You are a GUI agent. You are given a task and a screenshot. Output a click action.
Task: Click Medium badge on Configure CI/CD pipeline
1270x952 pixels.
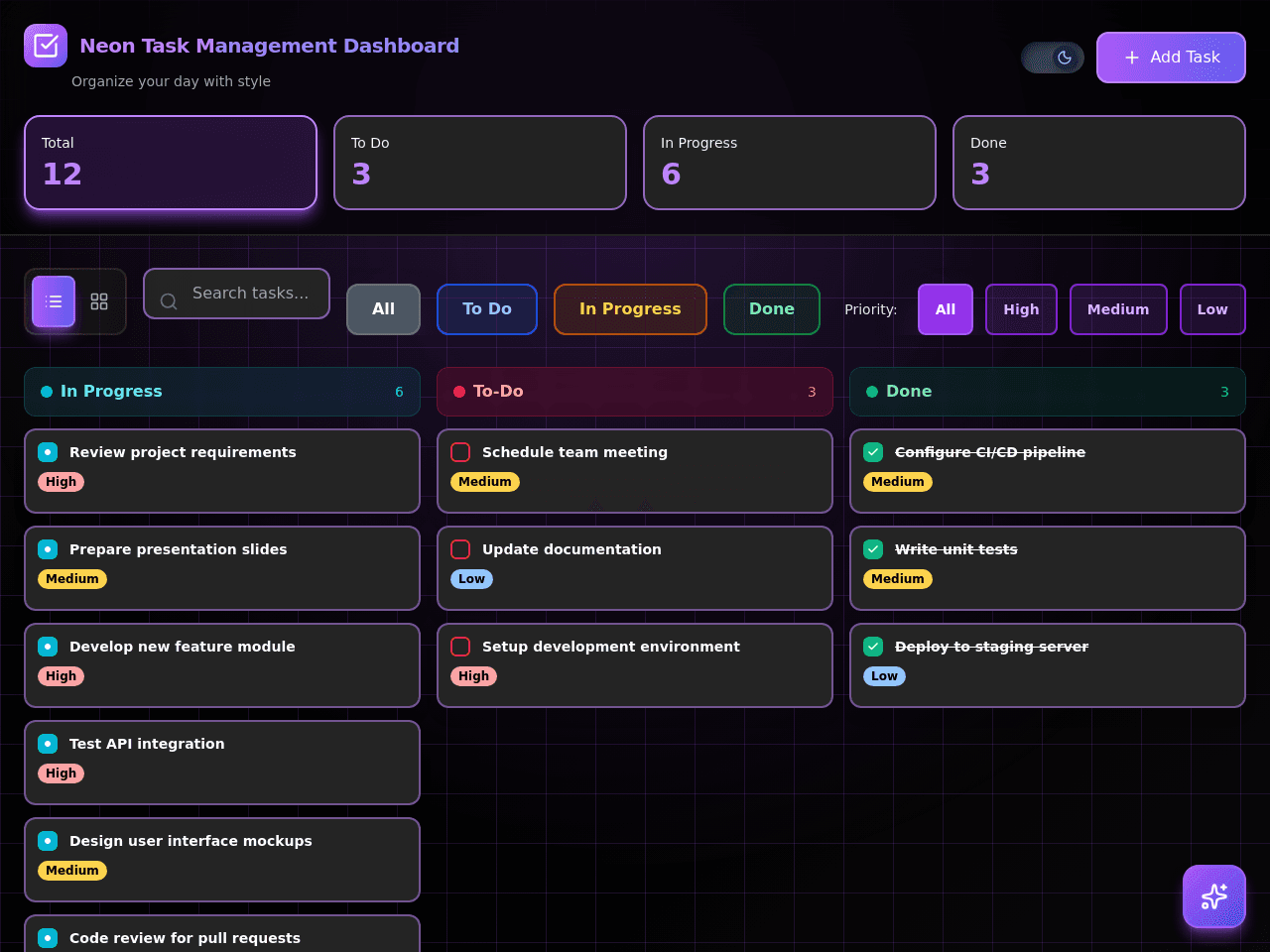(898, 482)
